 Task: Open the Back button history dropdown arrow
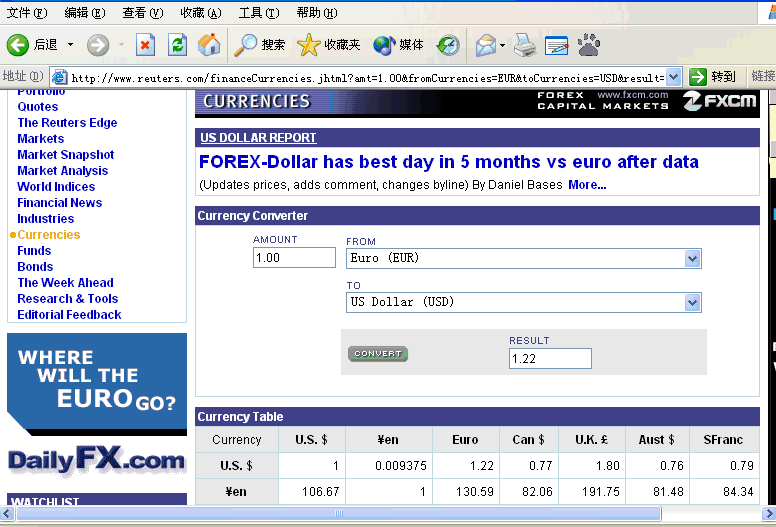click(x=70, y=45)
